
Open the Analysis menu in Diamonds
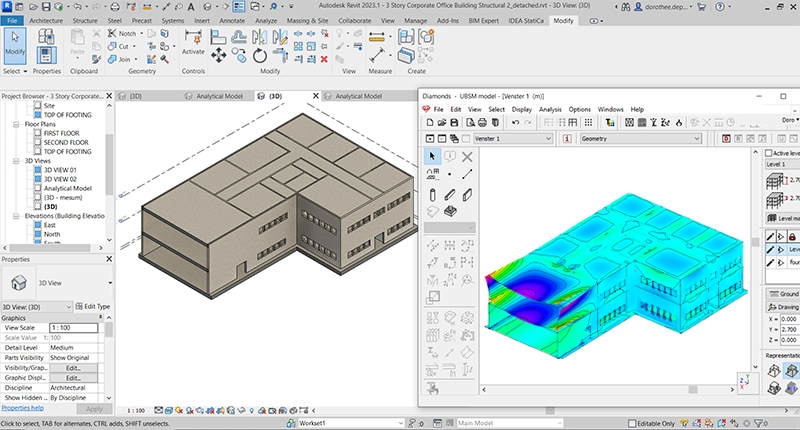(x=550, y=109)
